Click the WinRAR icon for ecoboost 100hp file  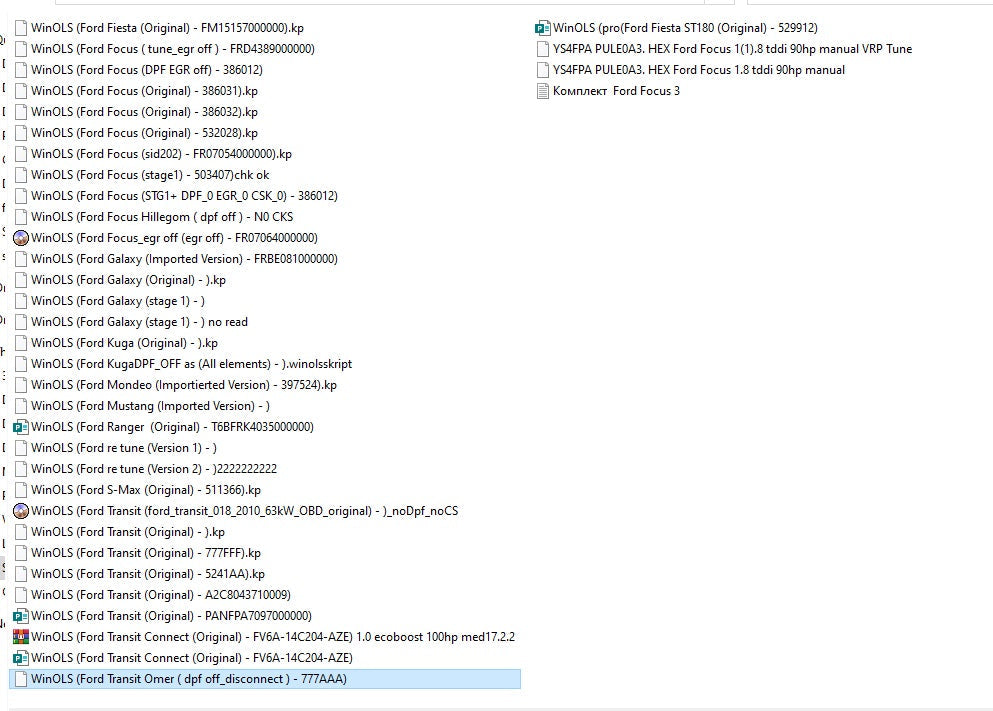(x=20, y=637)
